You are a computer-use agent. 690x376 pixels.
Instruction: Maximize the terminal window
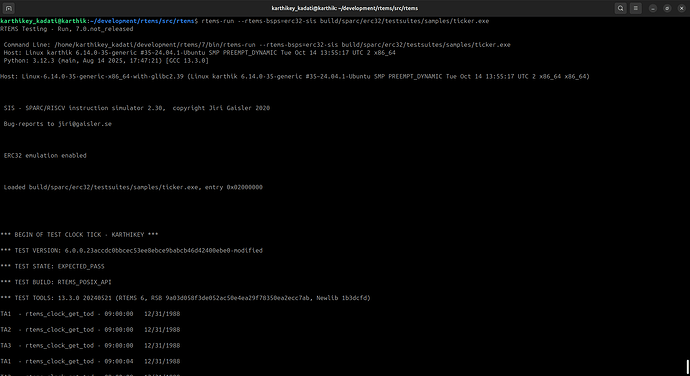click(667, 8)
